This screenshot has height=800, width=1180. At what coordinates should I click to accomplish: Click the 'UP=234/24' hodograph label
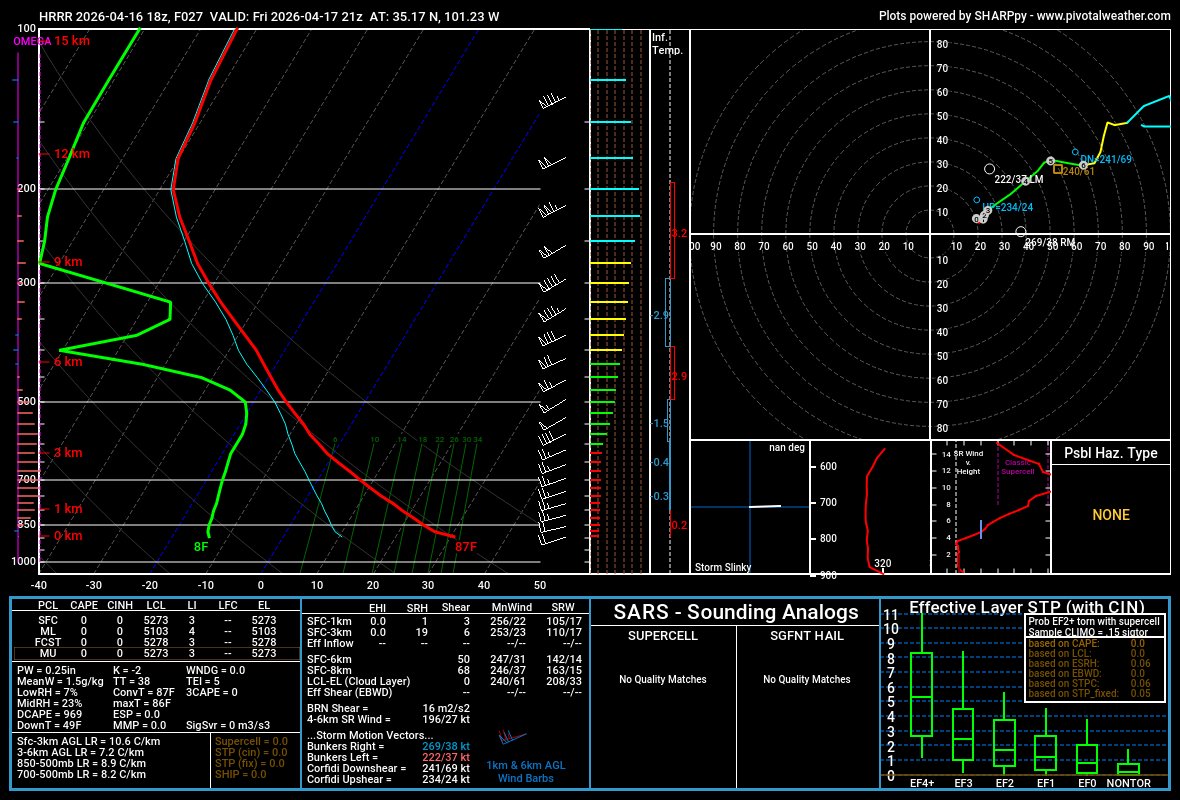point(1008,207)
